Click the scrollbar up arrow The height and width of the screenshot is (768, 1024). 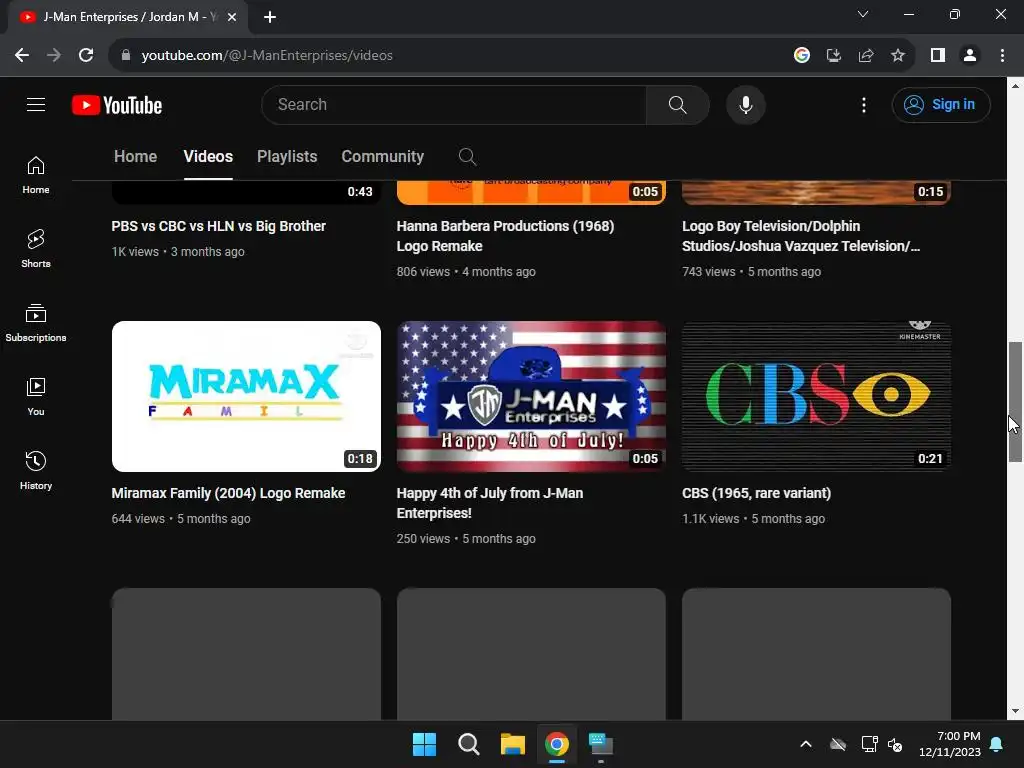tap(1016, 86)
